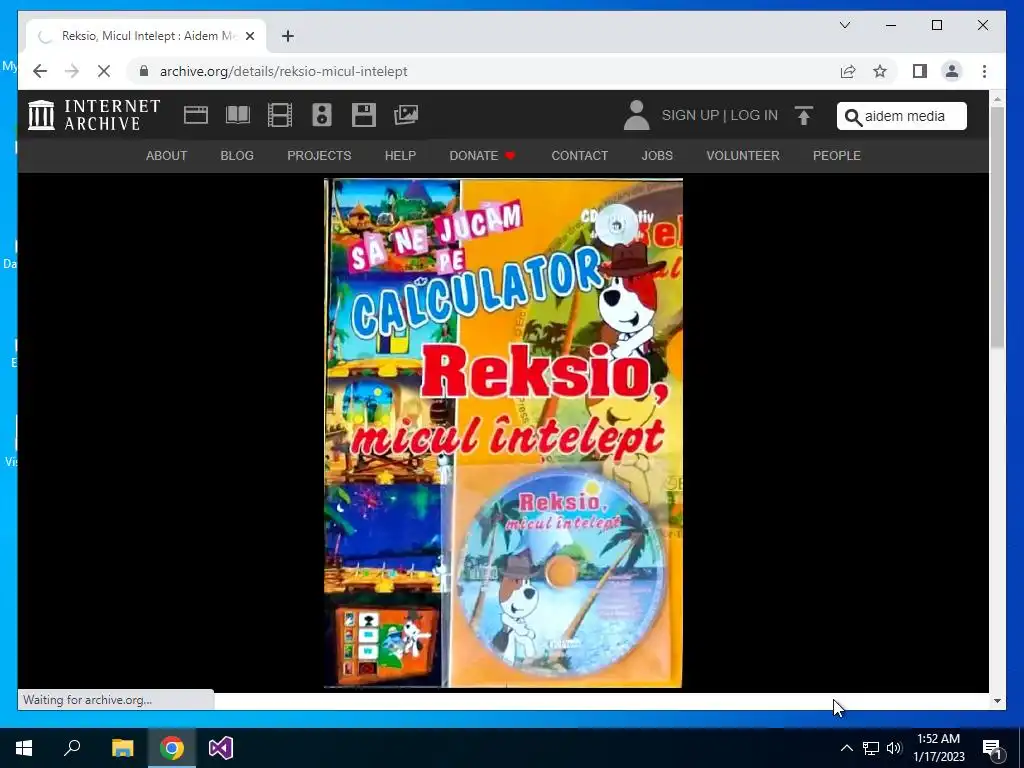This screenshot has width=1024, height=768.
Task: Open the Video (film) media icon
Action: 280,115
